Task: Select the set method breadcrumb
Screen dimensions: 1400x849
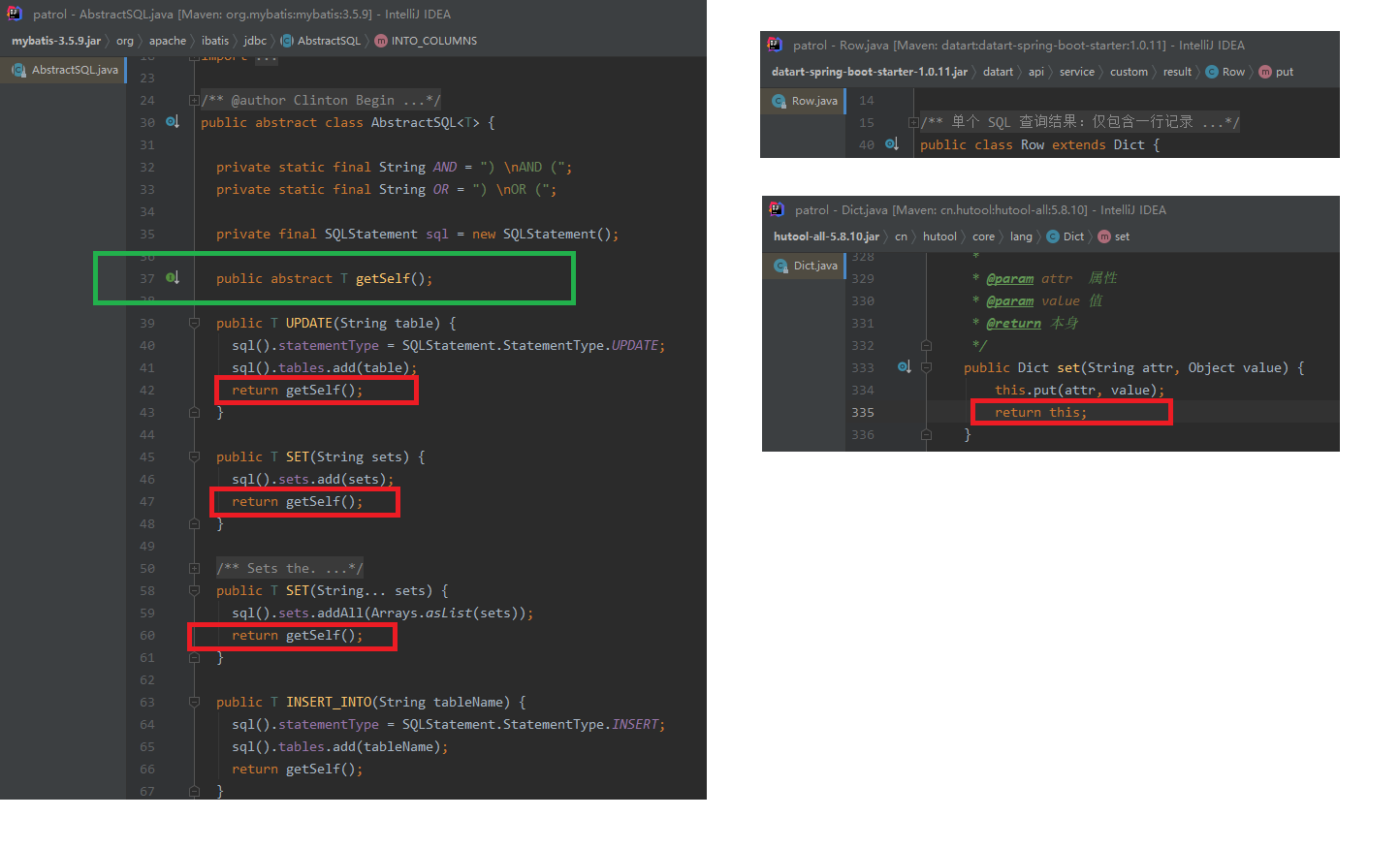Action: pos(1114,236)
